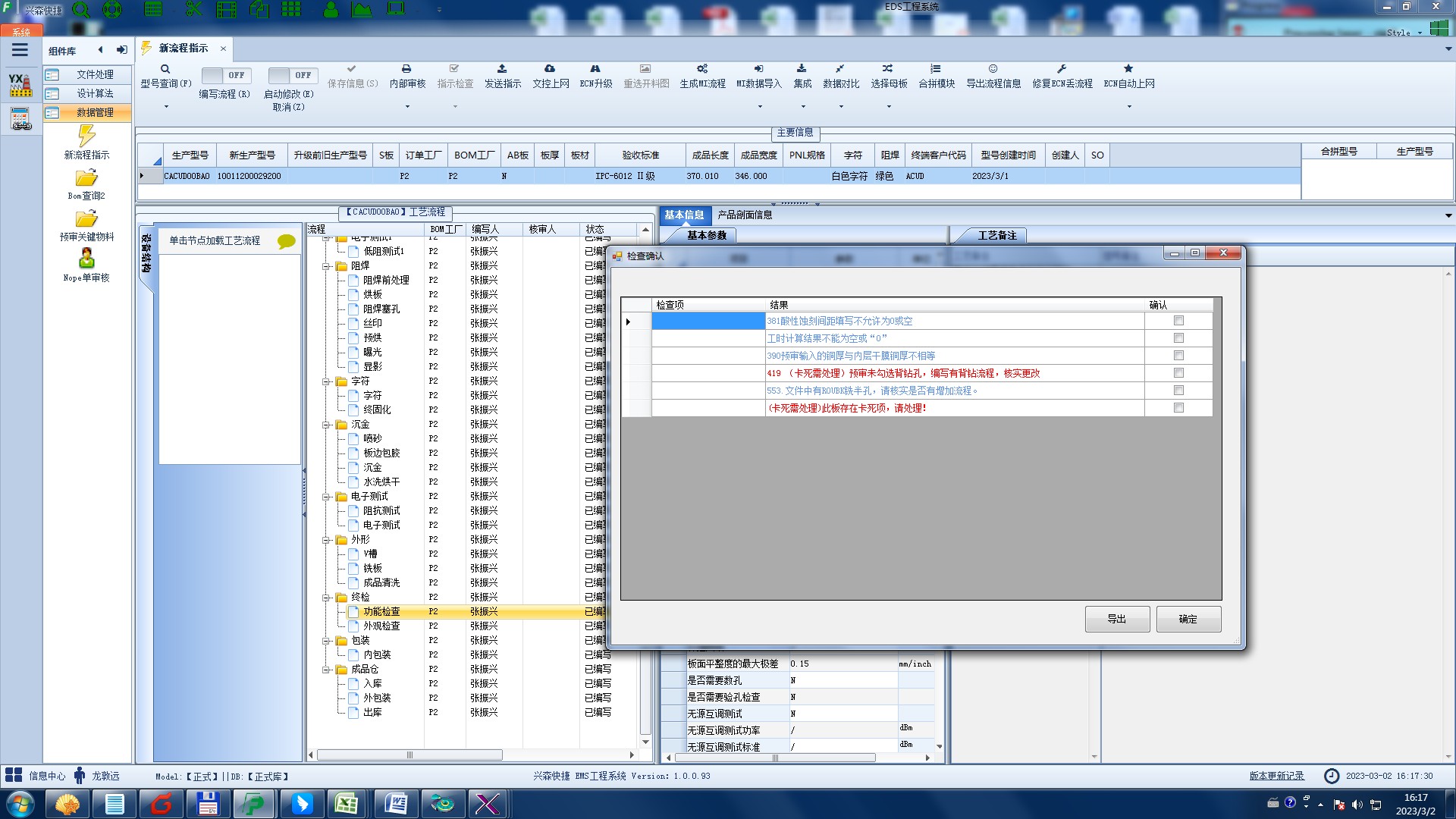The image size is (1456, 819).
Task: Click the 导出 button in dialog
Action: (x=1116, y=620)
